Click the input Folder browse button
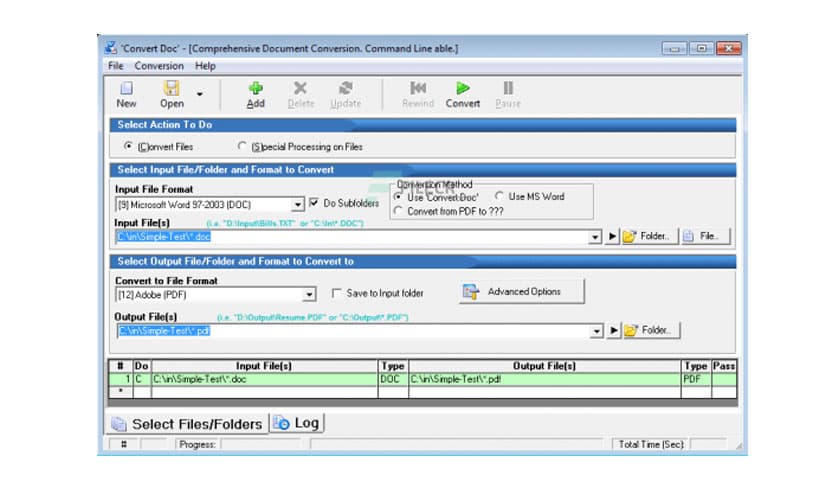 649,236
